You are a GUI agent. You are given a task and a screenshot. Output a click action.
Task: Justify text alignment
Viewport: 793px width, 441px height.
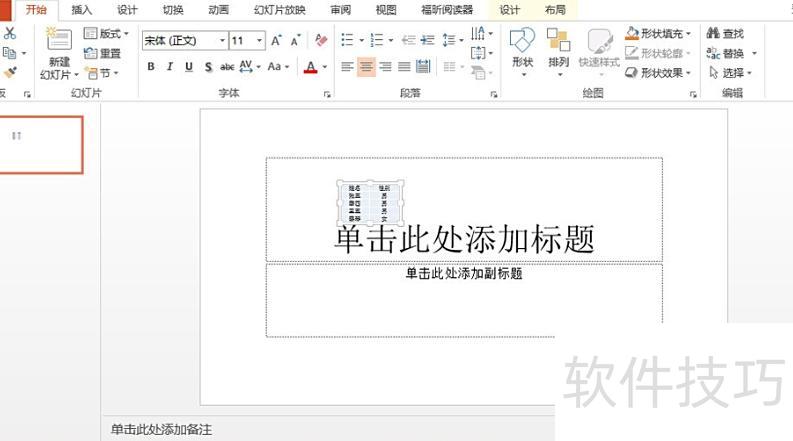[404, 66]
